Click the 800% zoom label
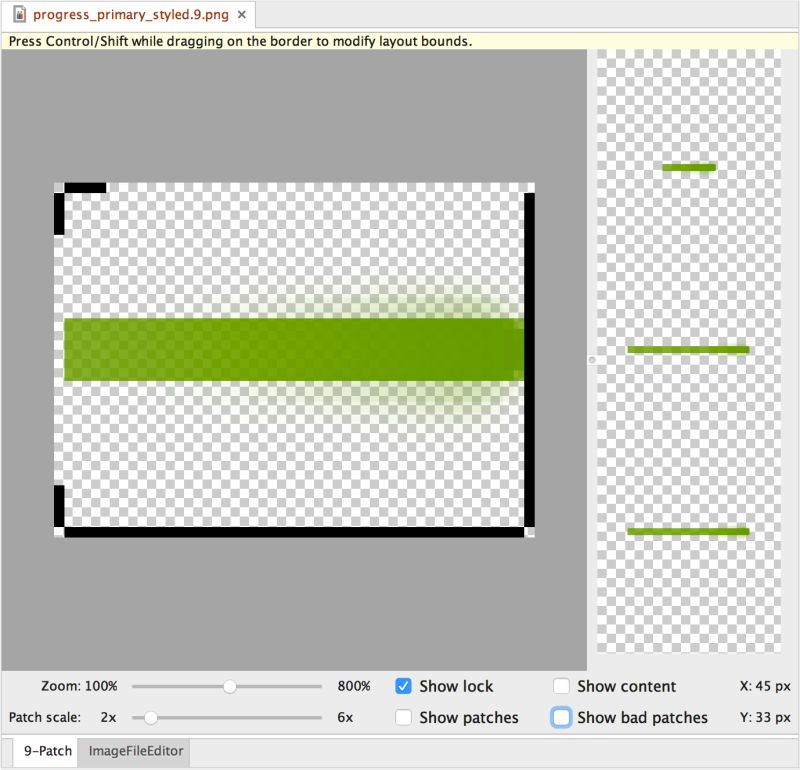 click(x=353, y=686)
